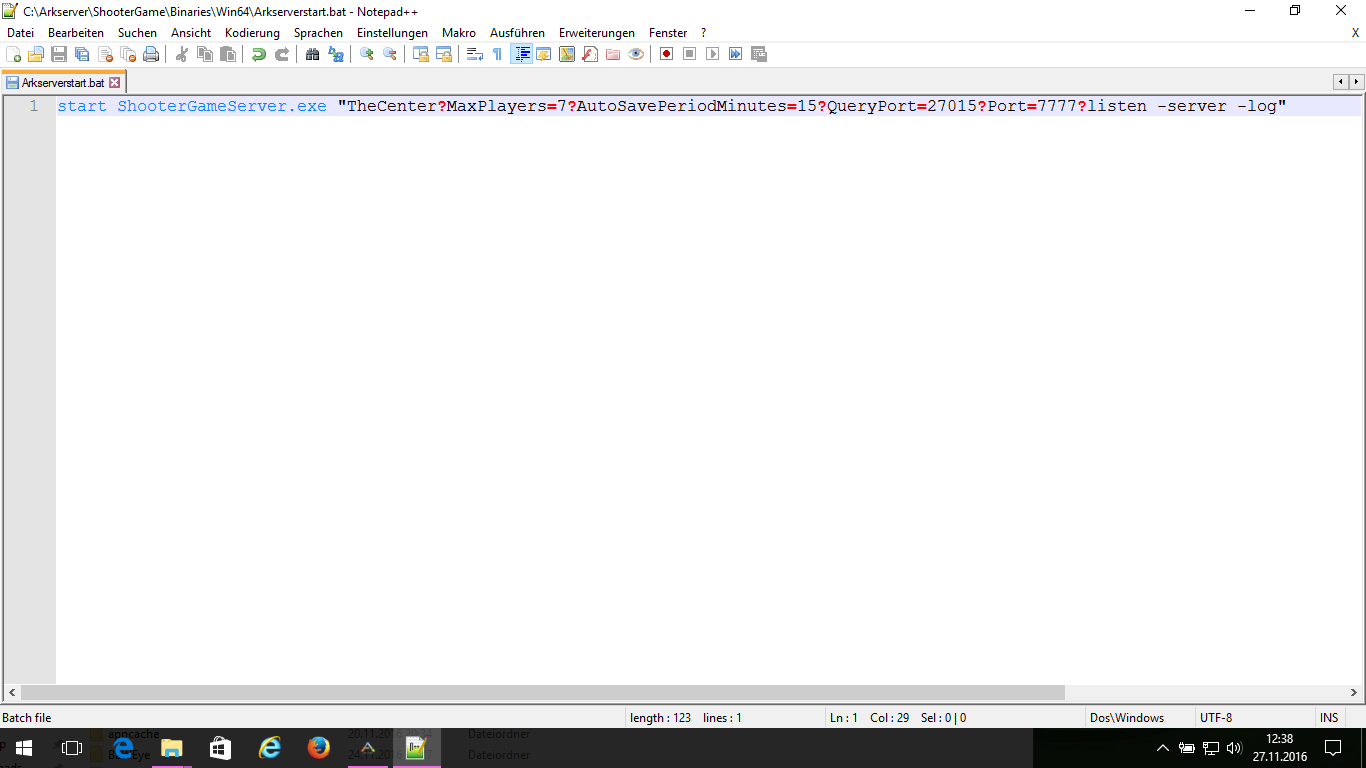Open the Action Center notification icon
Screen dimensions: 1366x768
tap(1333, 748)
